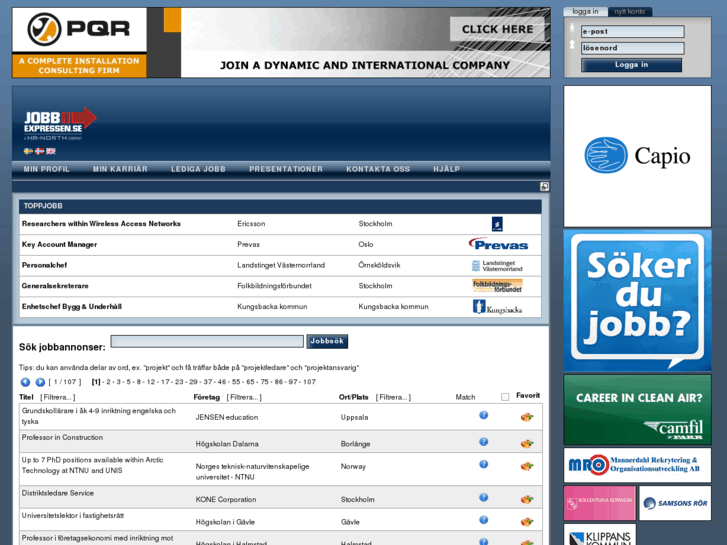Open the Mannerdahl Rekrytering MRO ad

coord(638,465)
